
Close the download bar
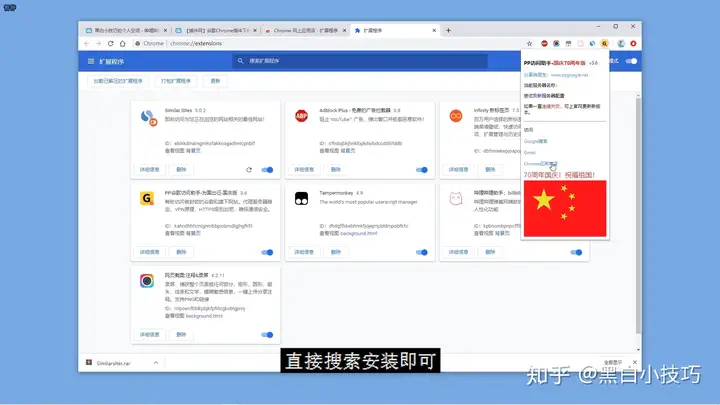pyautogui.click(x=635, y=362)
